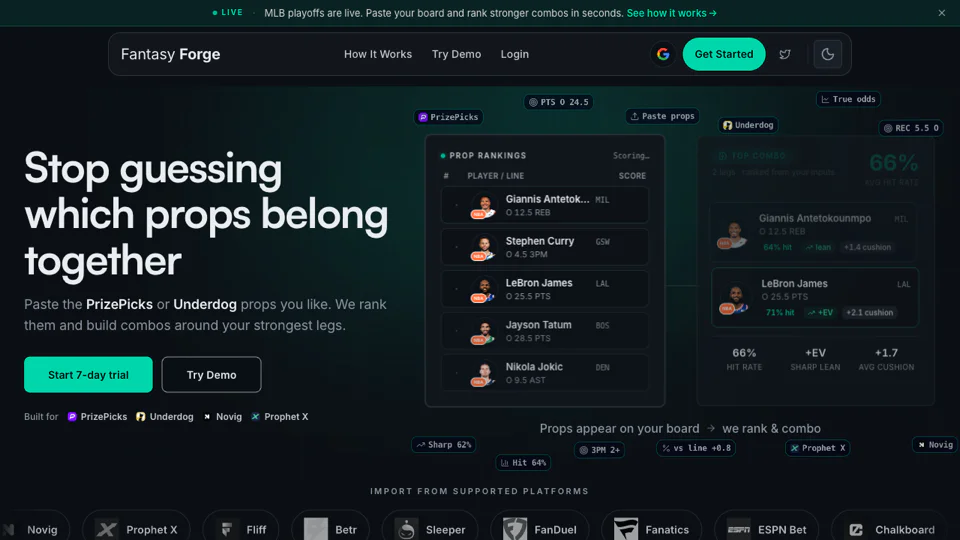960x540 pixels.
Task: Click the LeBron James top combo card
Action: point(814,298)
